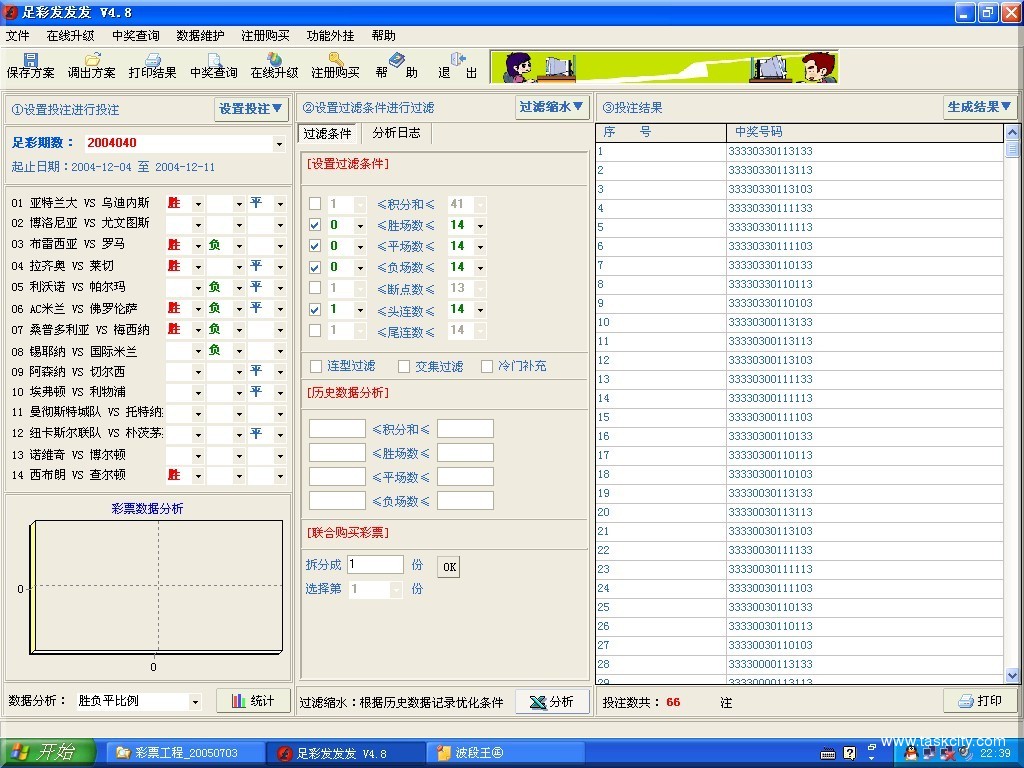Click the results list vertical scrollbar down arrow
The width and height of the screenshot is (1024, 768).
click(1012, 676)
